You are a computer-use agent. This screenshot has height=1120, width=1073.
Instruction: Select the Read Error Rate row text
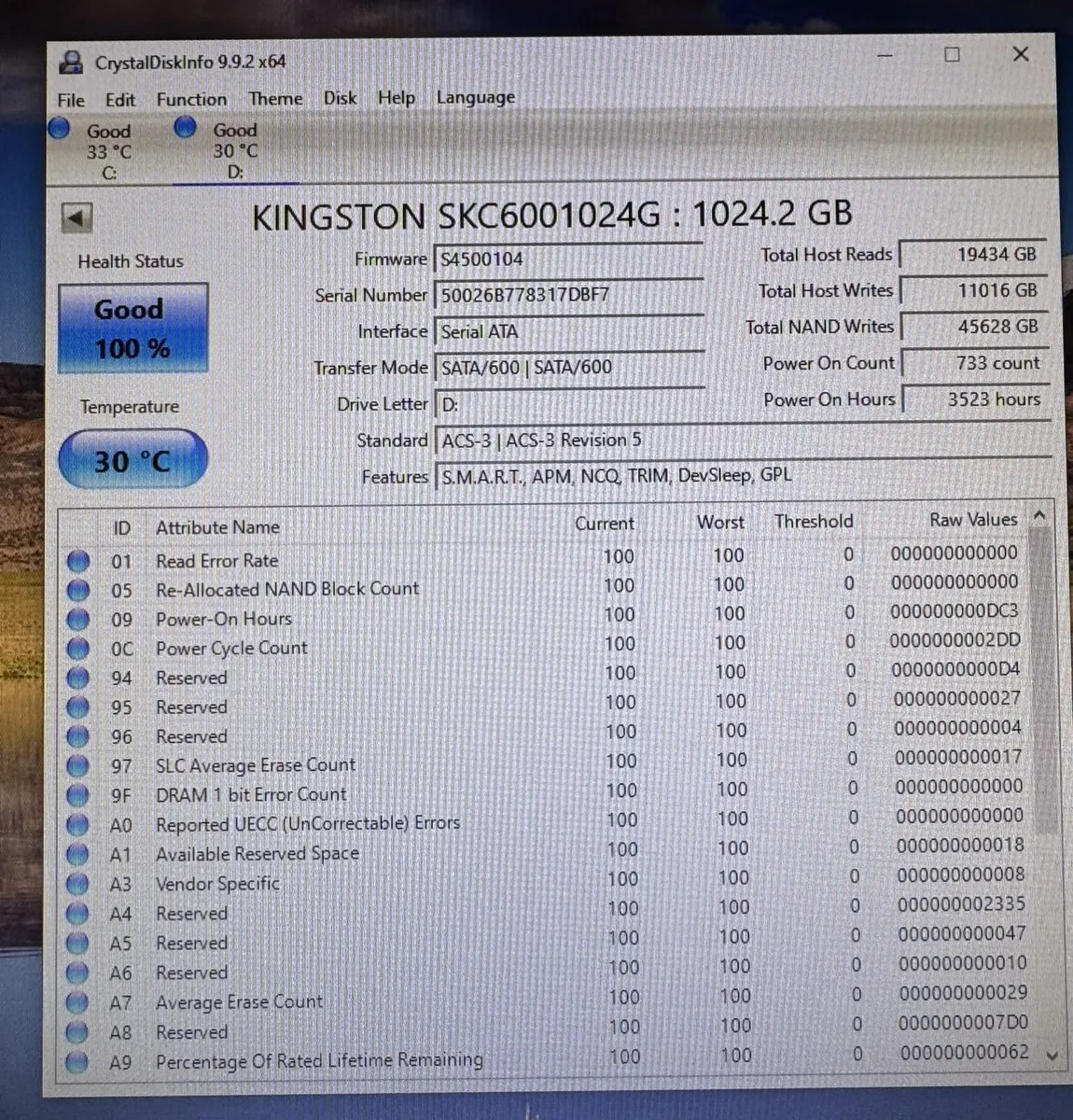(217, 561)
